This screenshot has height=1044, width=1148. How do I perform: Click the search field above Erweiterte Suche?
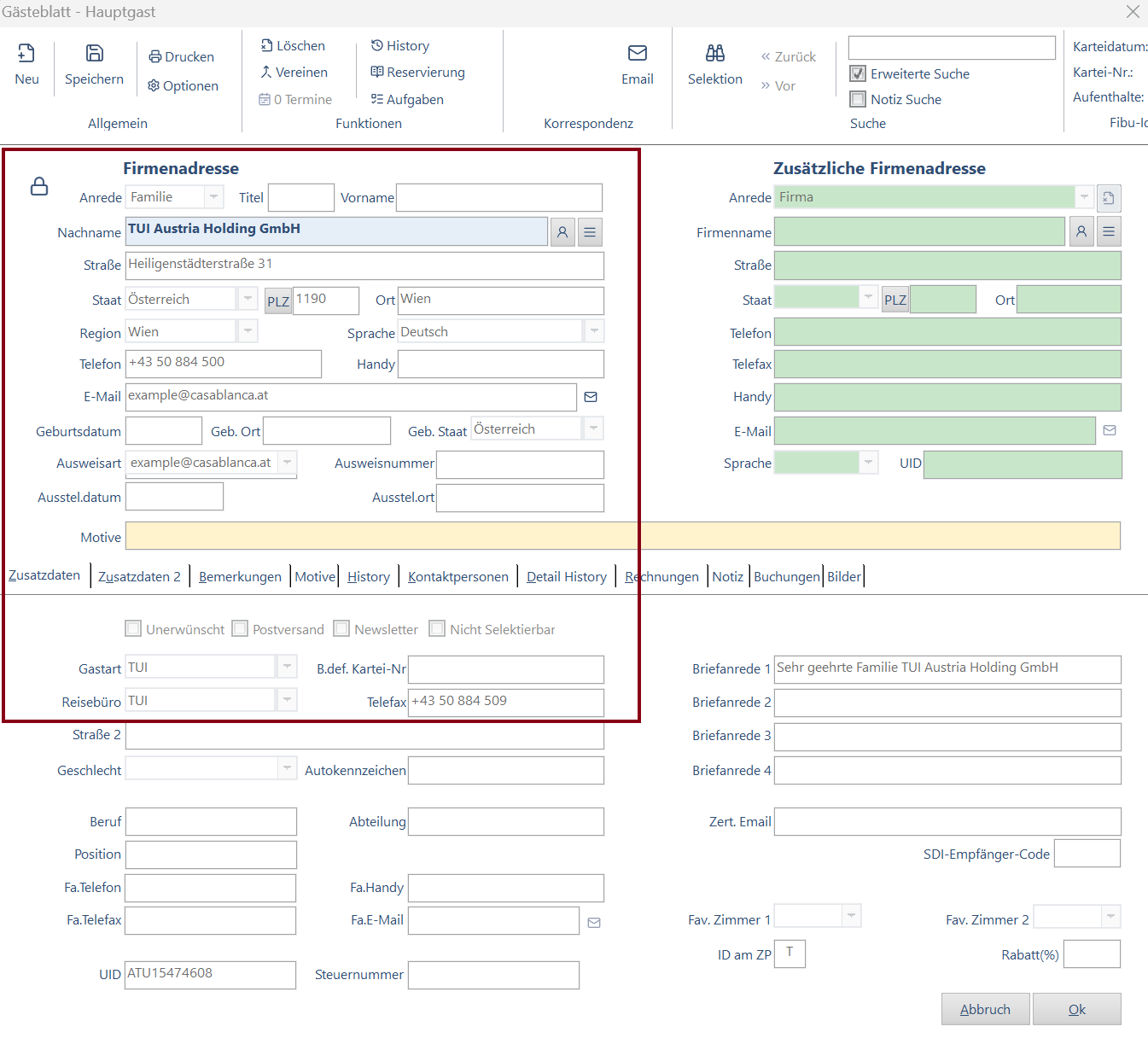click(952, 48)
